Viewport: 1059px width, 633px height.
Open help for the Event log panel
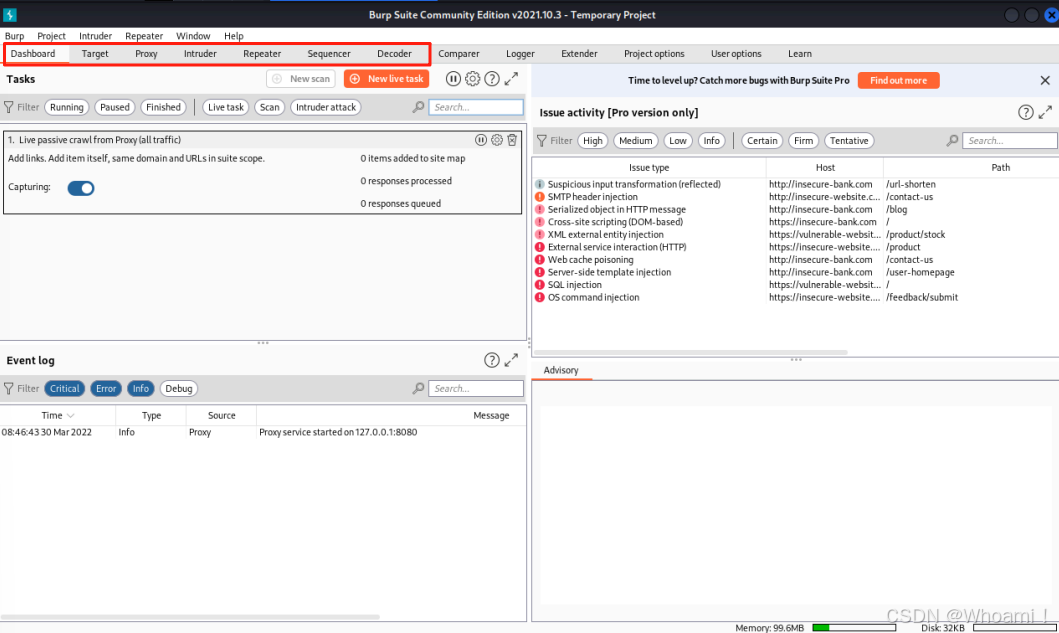click(x=492, y=360)
